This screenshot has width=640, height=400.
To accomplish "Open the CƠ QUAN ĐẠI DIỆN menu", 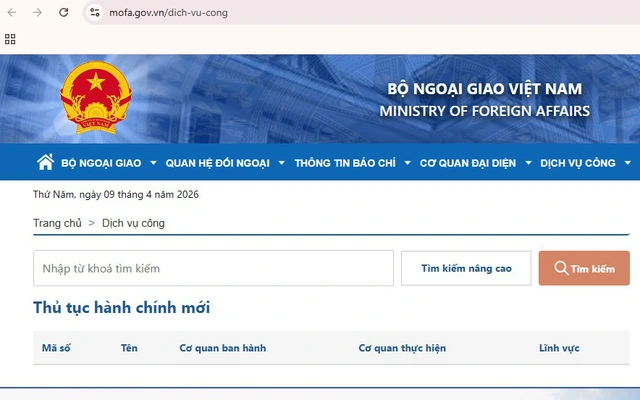I will [x=468, y=163].
